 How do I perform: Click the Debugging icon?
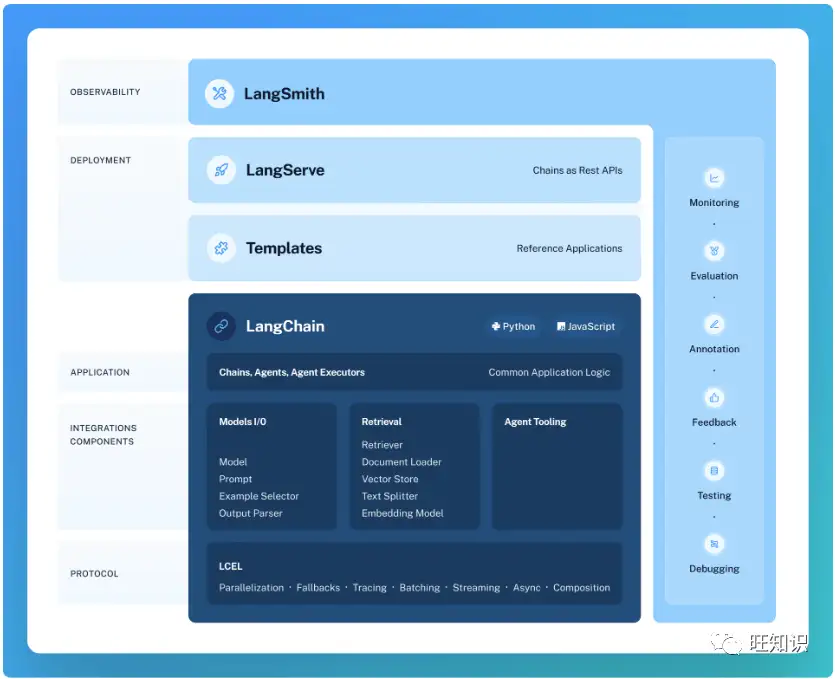click(714, 544)
